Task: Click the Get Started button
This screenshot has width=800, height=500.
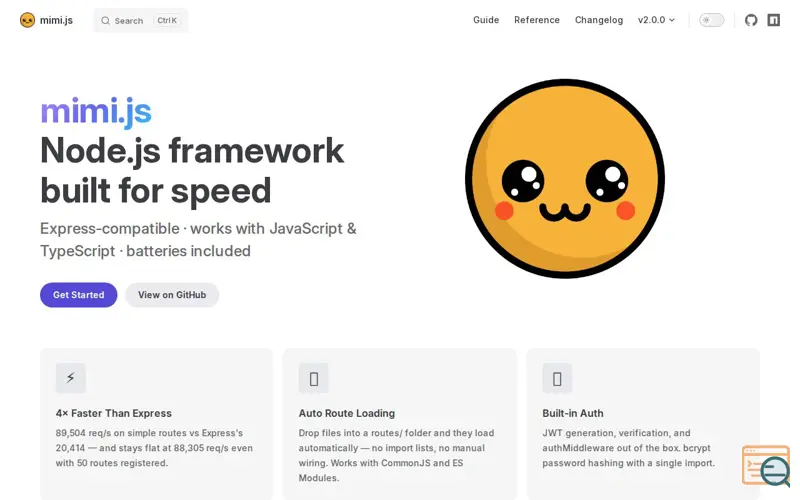Action: pos(79,295)
